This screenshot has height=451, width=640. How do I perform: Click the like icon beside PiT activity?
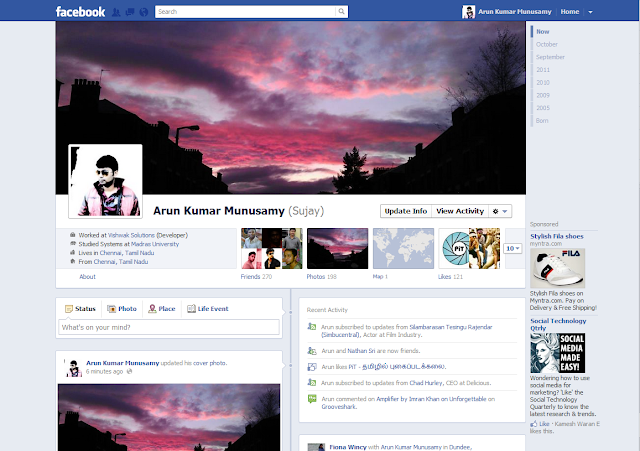point(312,367)
